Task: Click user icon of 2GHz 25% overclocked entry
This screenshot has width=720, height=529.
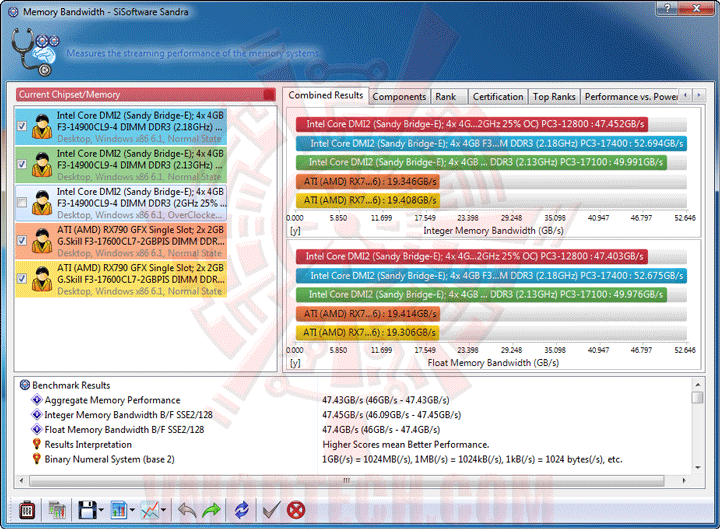Action: click(42, 203)
